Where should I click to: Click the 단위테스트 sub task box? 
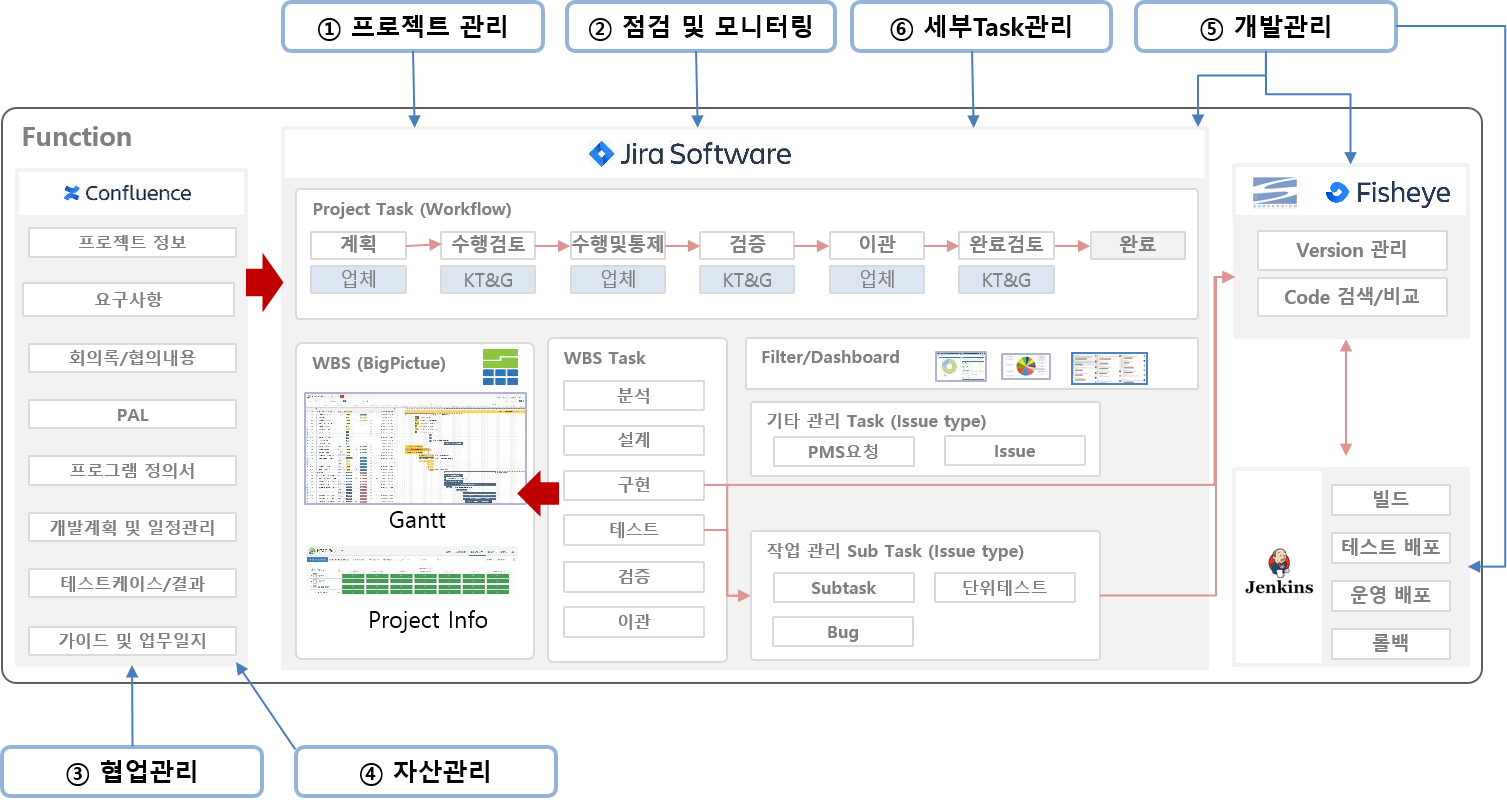pos(1005,588)
